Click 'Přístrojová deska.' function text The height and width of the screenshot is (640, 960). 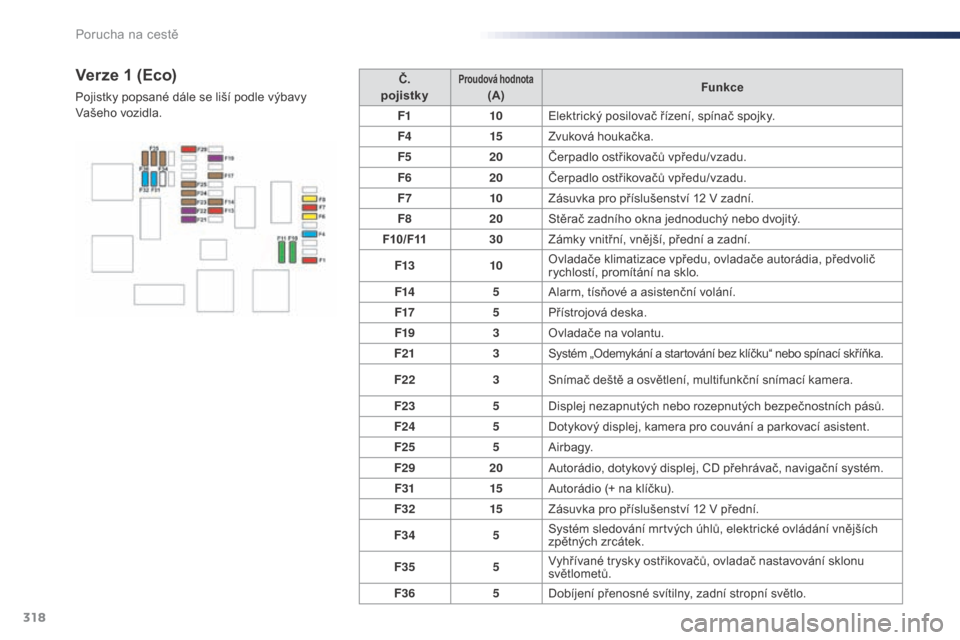coord(597,312)
